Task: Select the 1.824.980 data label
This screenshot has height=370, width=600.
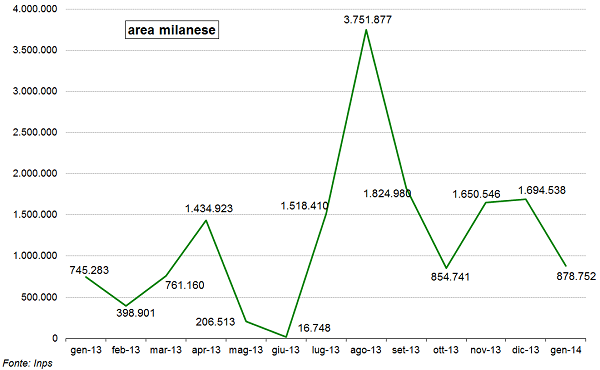Action: click(387, 193)
